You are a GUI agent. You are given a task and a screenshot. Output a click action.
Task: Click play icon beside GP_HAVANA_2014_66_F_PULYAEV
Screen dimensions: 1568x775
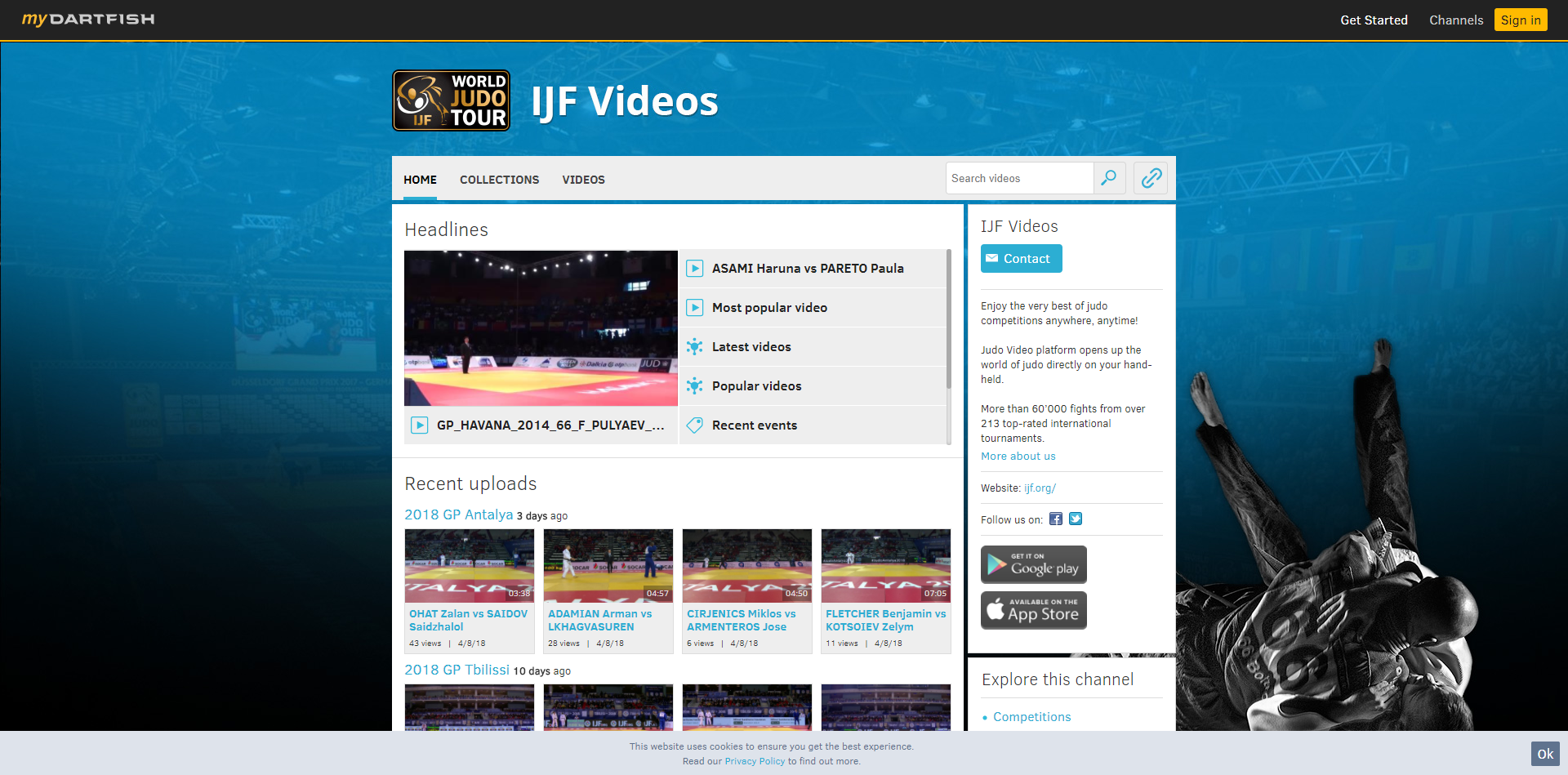(x=419, y=425)
